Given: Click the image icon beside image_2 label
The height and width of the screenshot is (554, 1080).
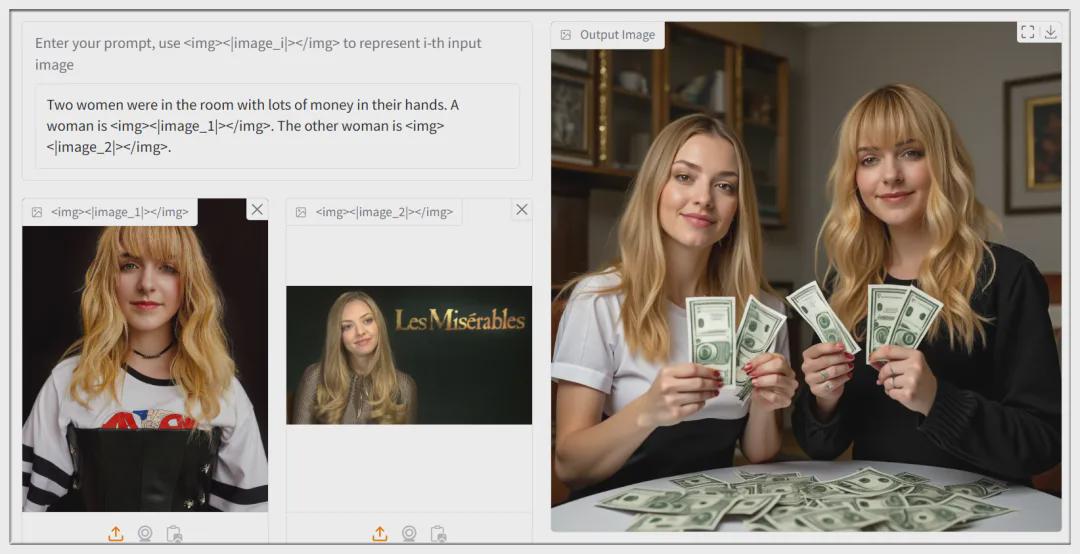Looking at the screenshot, I should [301, 212].
